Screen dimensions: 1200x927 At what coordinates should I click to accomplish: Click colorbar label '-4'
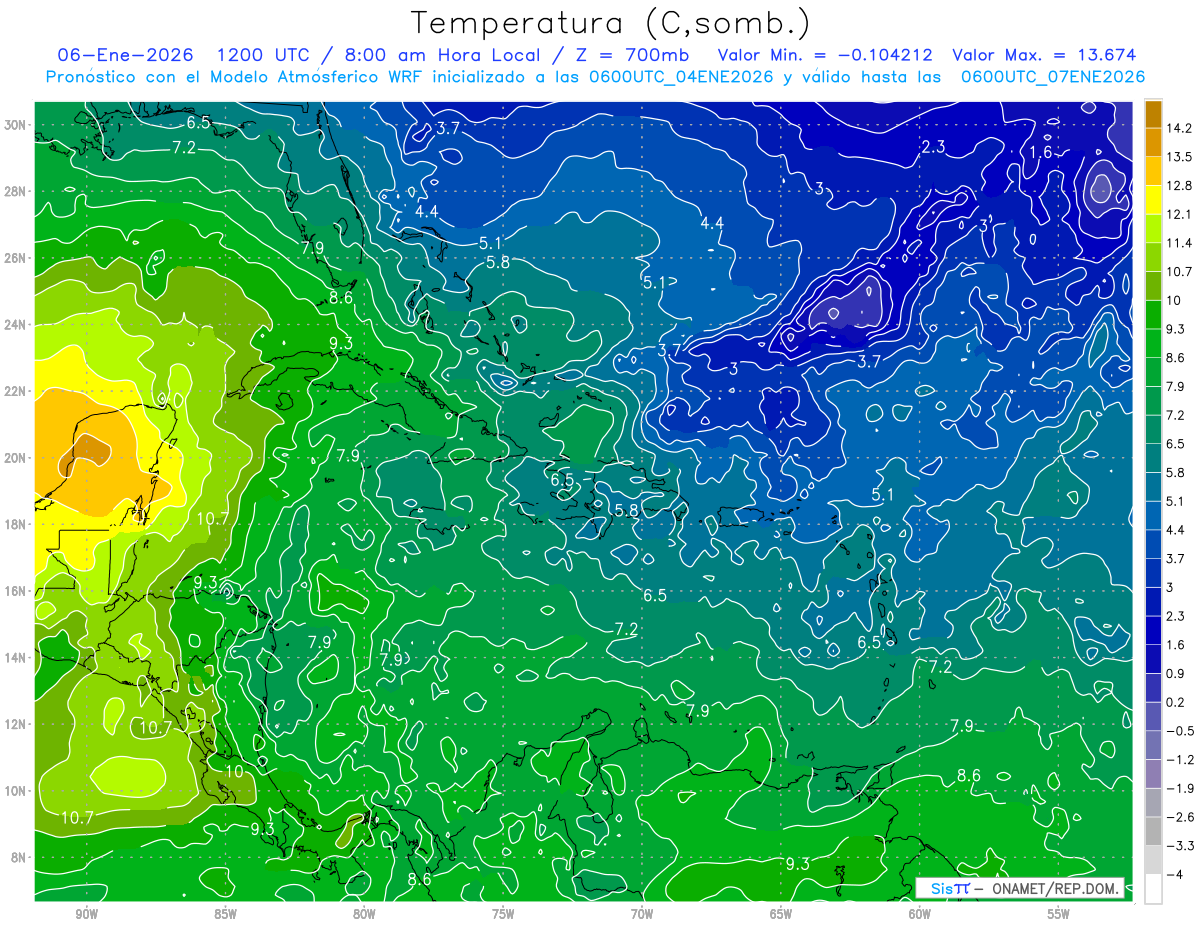[1174, 874]
